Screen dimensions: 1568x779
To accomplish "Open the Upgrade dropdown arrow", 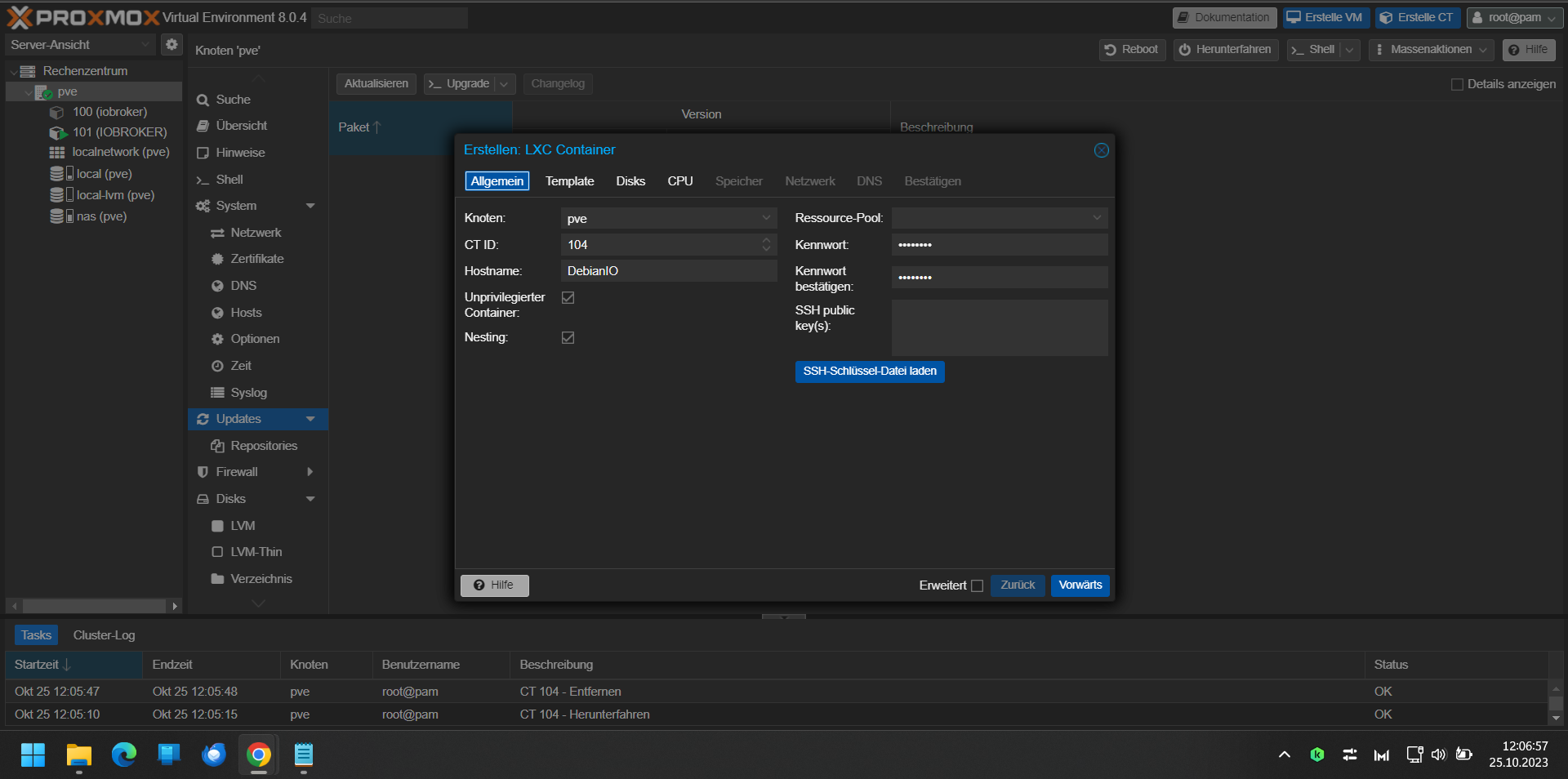I will [505, 84].
